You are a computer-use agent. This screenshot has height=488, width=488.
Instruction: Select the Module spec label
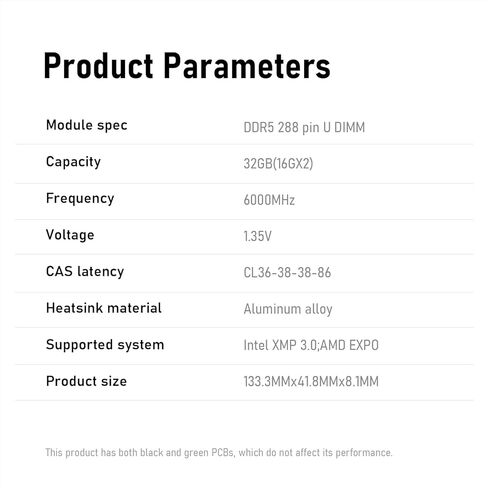click(x=87, y=126)
